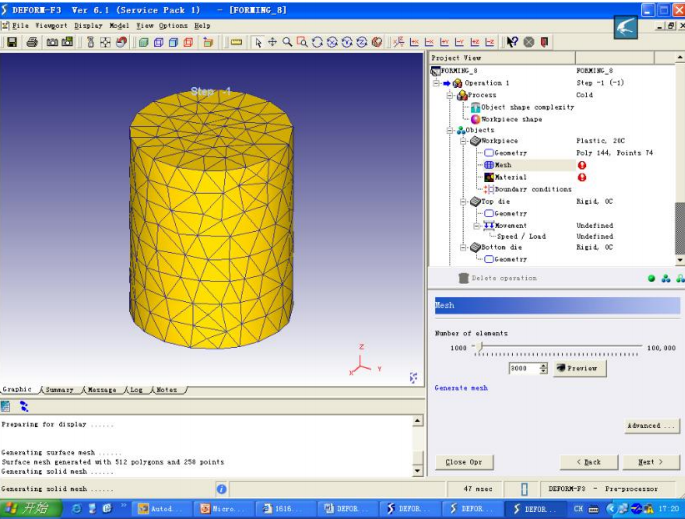
Task: Select the free rotate tool
Action: point(317,42)
